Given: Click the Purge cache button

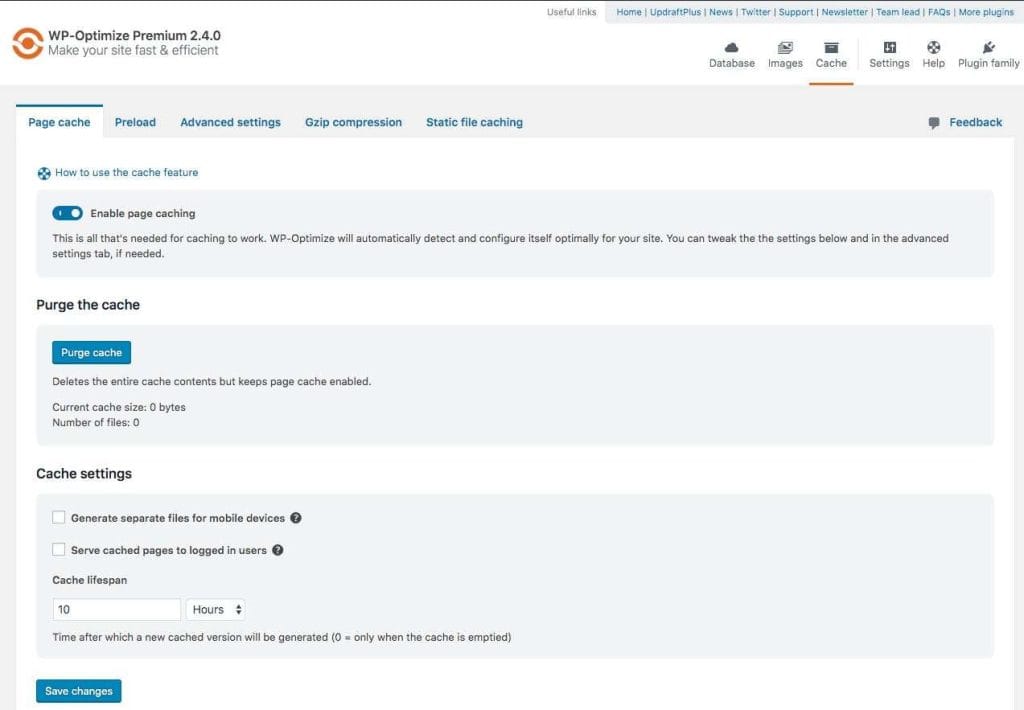Looking at the screenshot, I should (91, 352).
